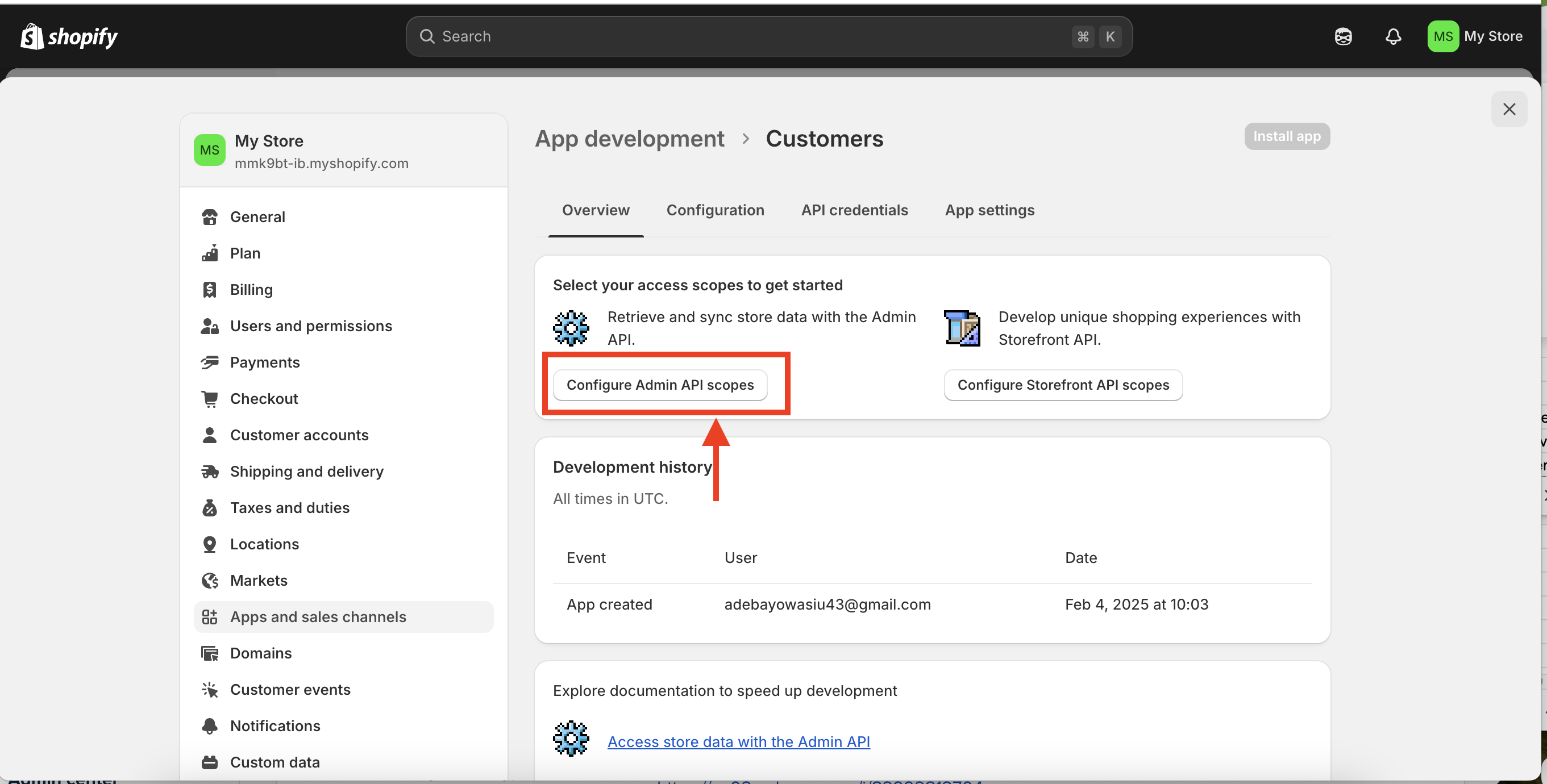Open the My Store account menu
The width and height of the screenshot is (1547, 784).
pyautogui.click(x=1475, y=36)
